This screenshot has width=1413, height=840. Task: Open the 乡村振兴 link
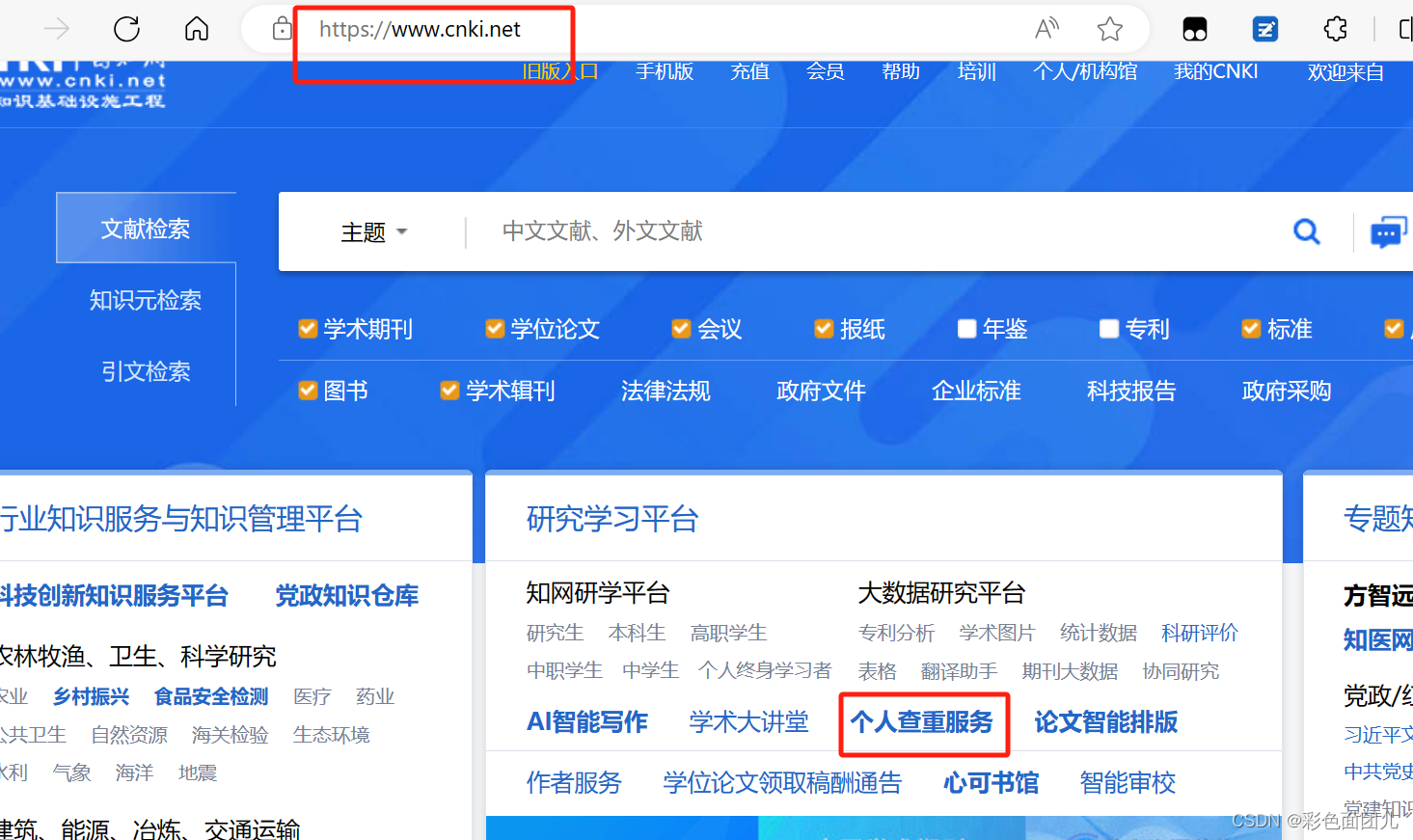(x=92, y=696)
